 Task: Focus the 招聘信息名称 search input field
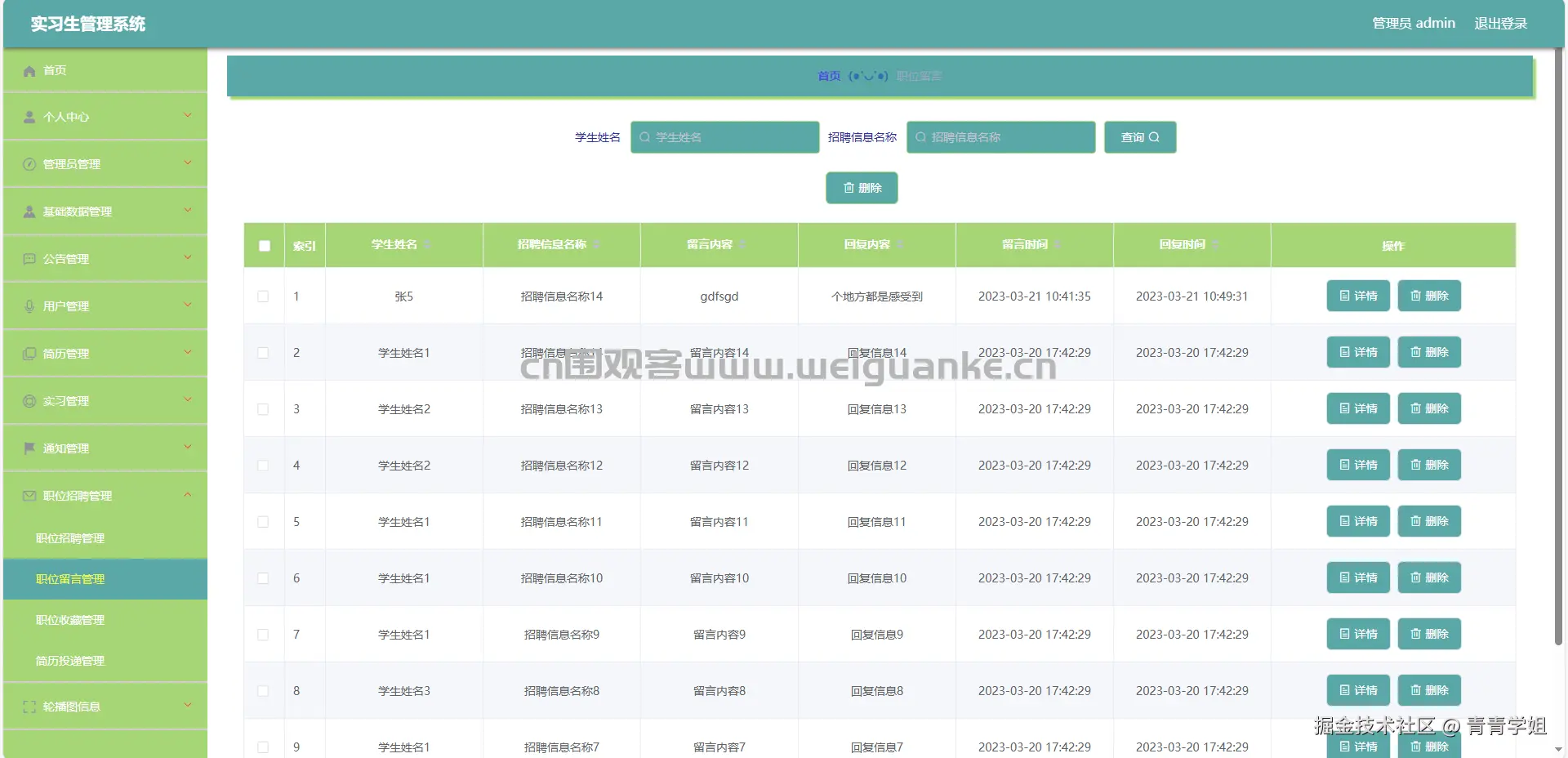tap(1001, 137)
